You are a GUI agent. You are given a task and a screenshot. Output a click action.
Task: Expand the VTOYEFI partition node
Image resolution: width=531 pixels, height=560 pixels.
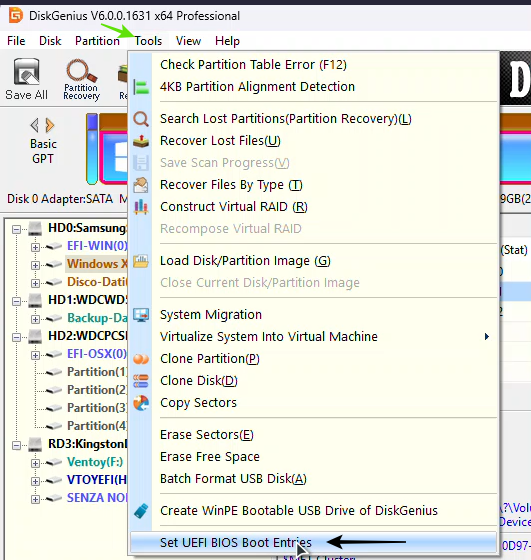[35, 481]
